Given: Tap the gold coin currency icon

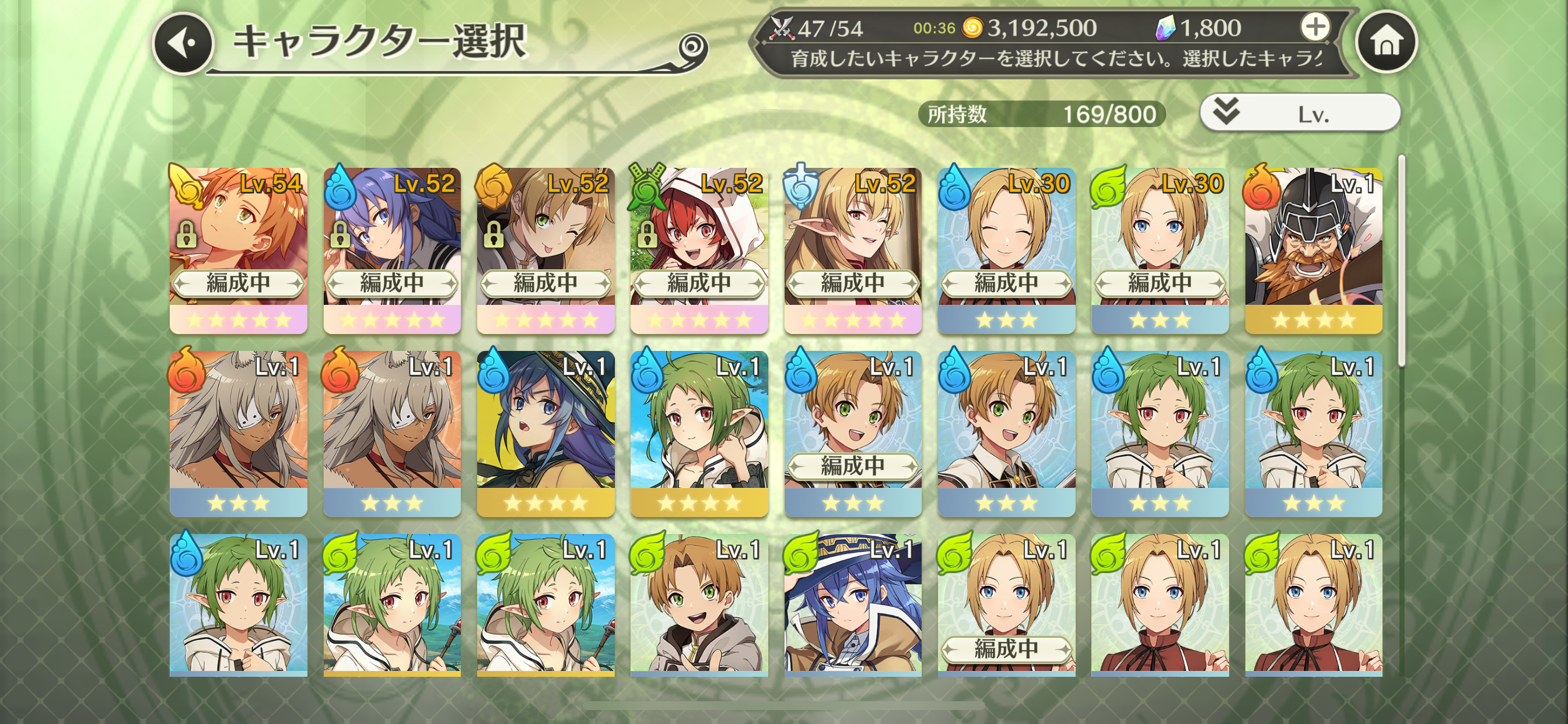Looking at the screenshot, I should [972, 27].
